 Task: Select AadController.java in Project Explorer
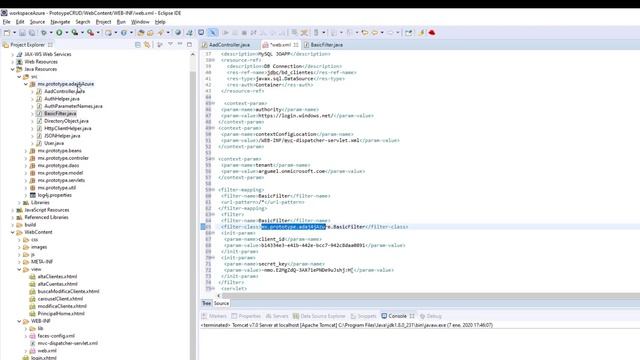coord(64,91)
